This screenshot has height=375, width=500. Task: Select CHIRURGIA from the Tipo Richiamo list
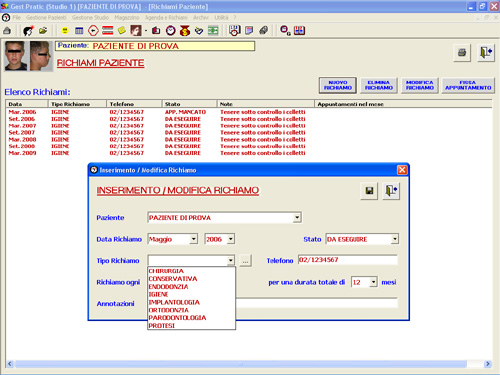(x=191, y=271)
